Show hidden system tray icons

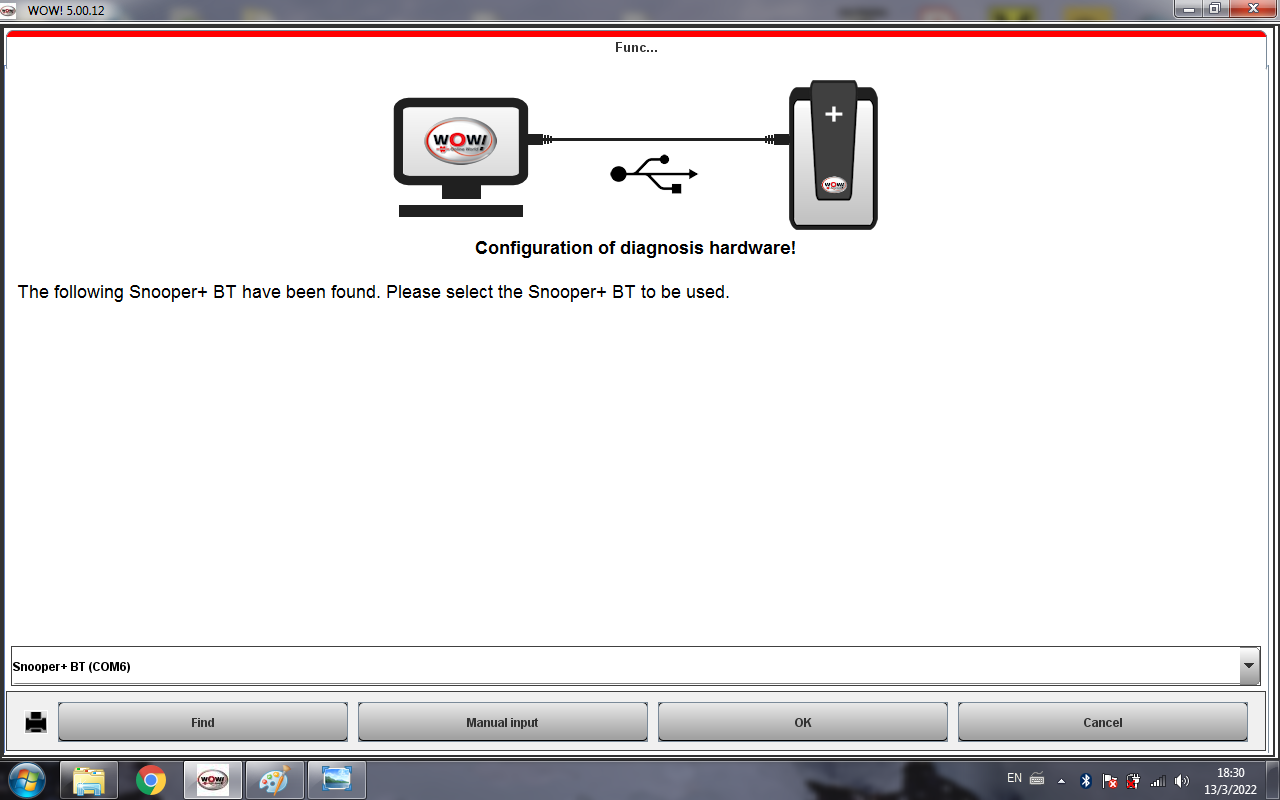[1061, 781]
